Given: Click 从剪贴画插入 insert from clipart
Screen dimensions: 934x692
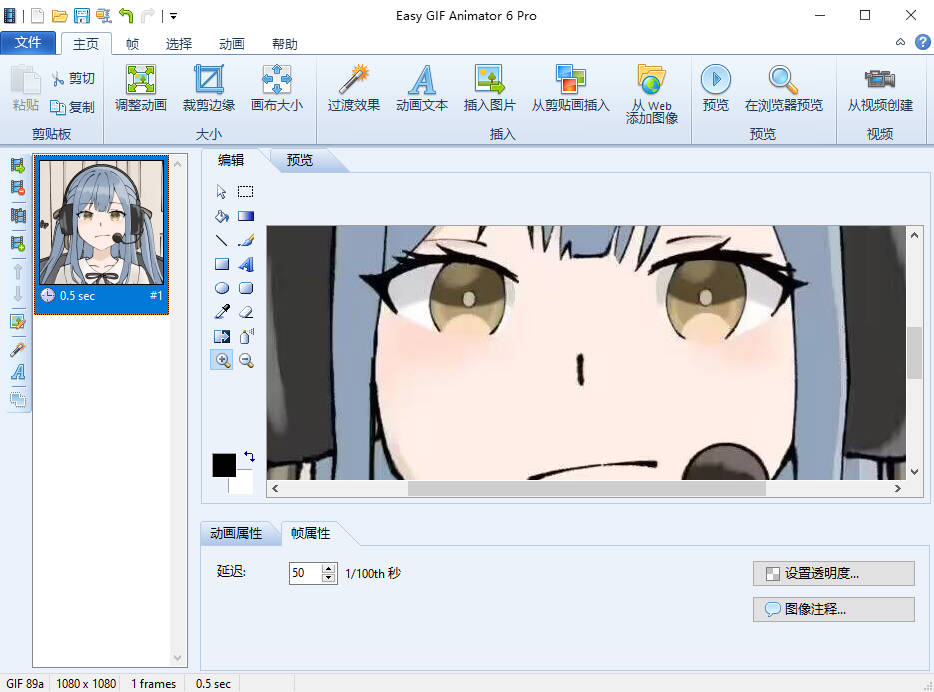Looking at the screenshot, I should click(x=571, y=88).
